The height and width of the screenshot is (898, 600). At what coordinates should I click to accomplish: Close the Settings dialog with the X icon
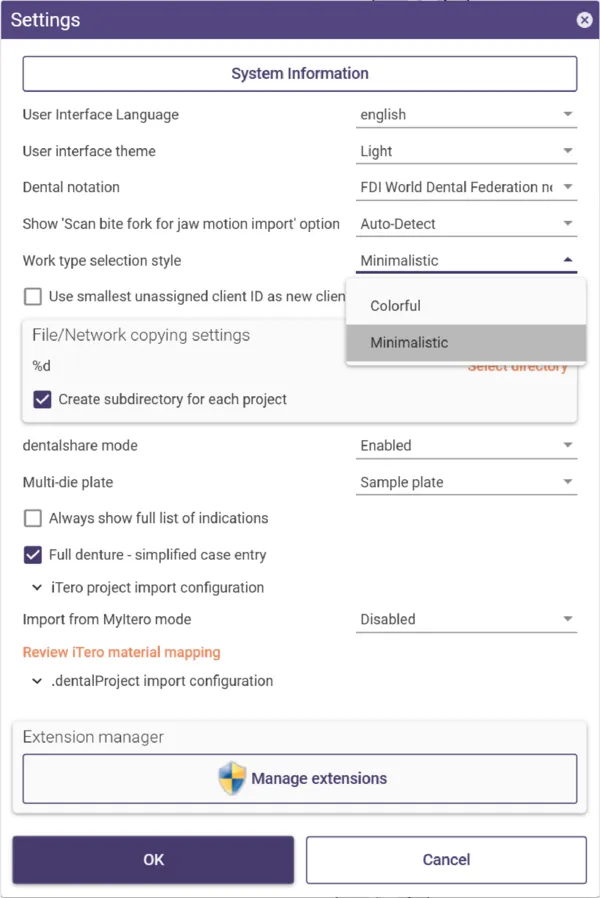point(584,20)
